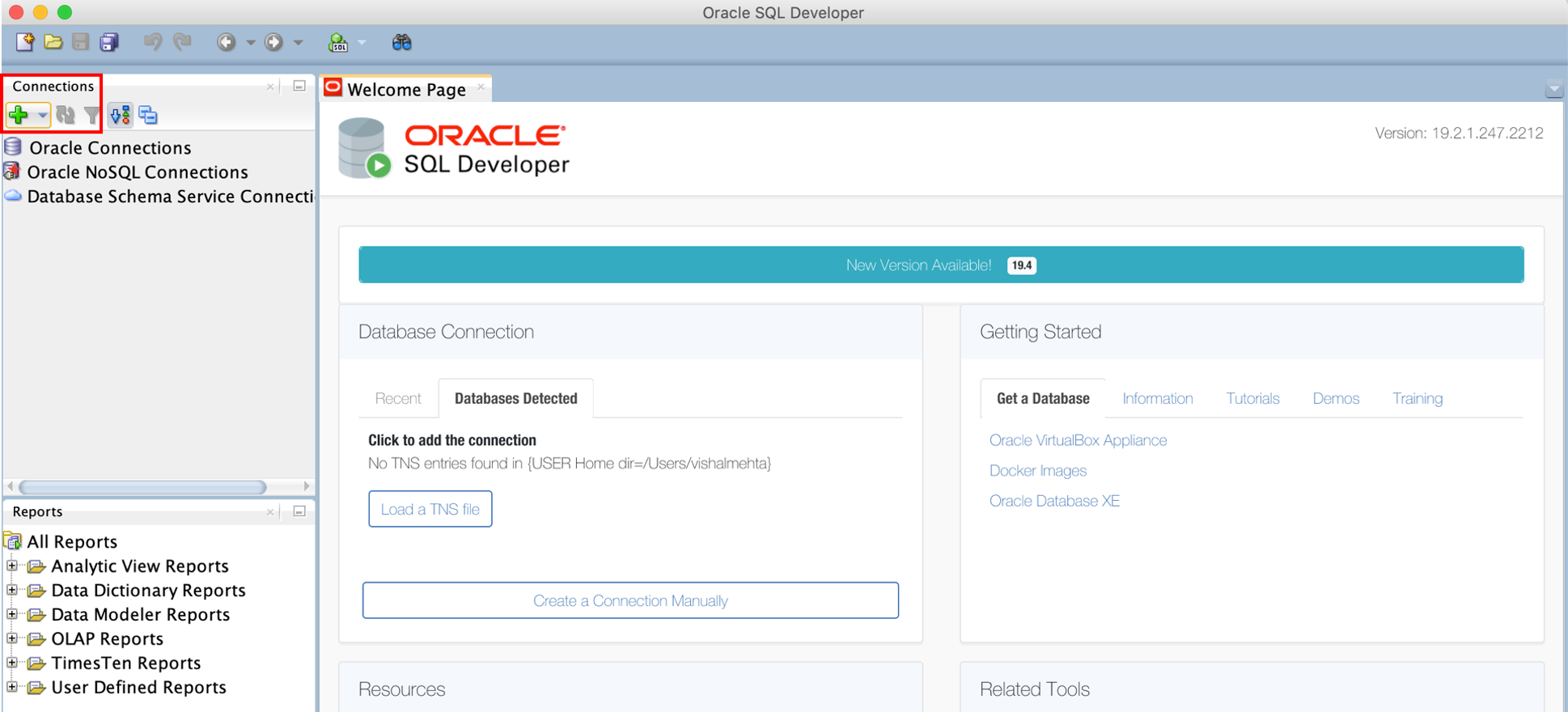Switch to the Training tab
Screen dimensions: 1568x712
[x=1418, y=398]
